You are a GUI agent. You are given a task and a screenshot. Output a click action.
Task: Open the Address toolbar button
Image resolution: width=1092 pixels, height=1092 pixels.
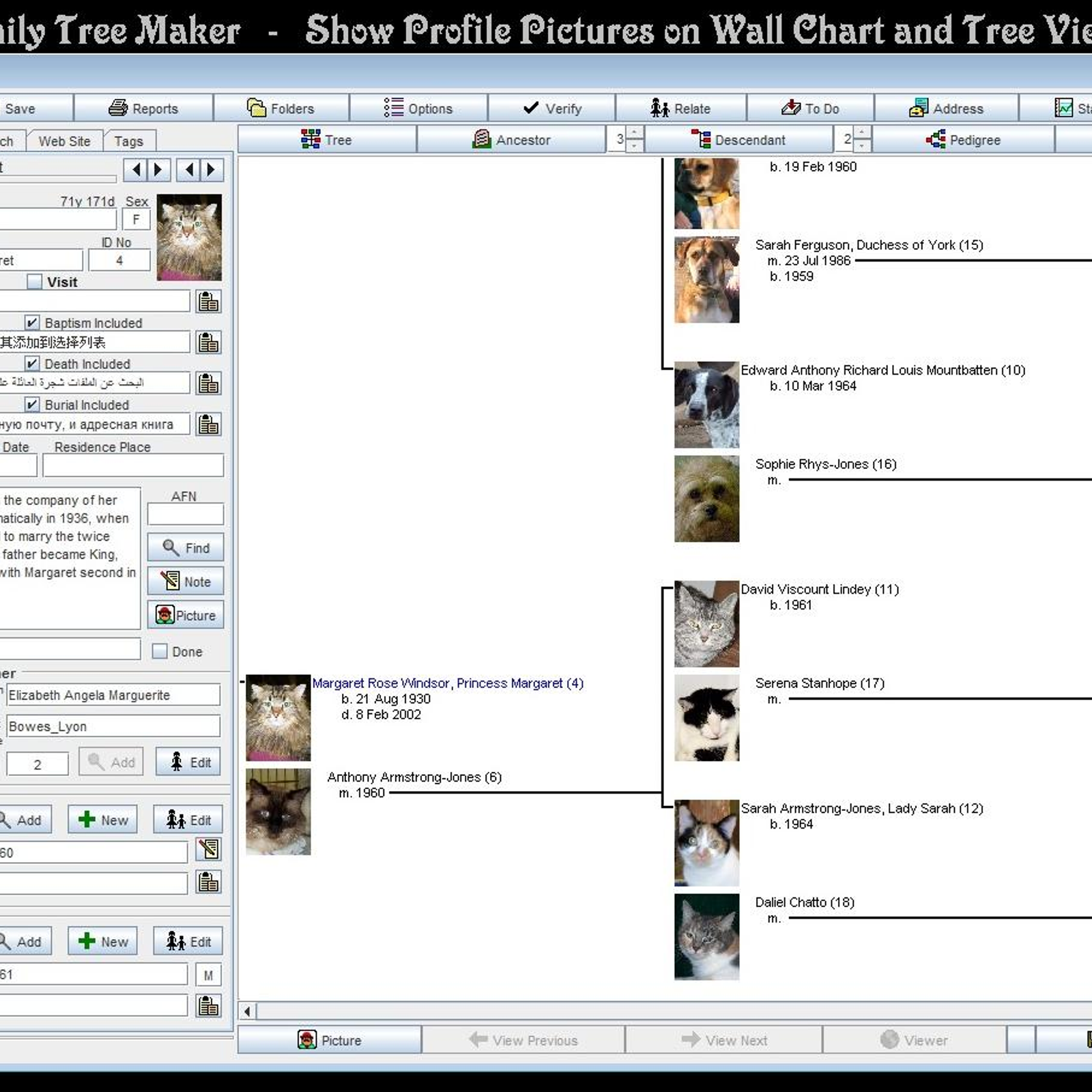[946, 108]
